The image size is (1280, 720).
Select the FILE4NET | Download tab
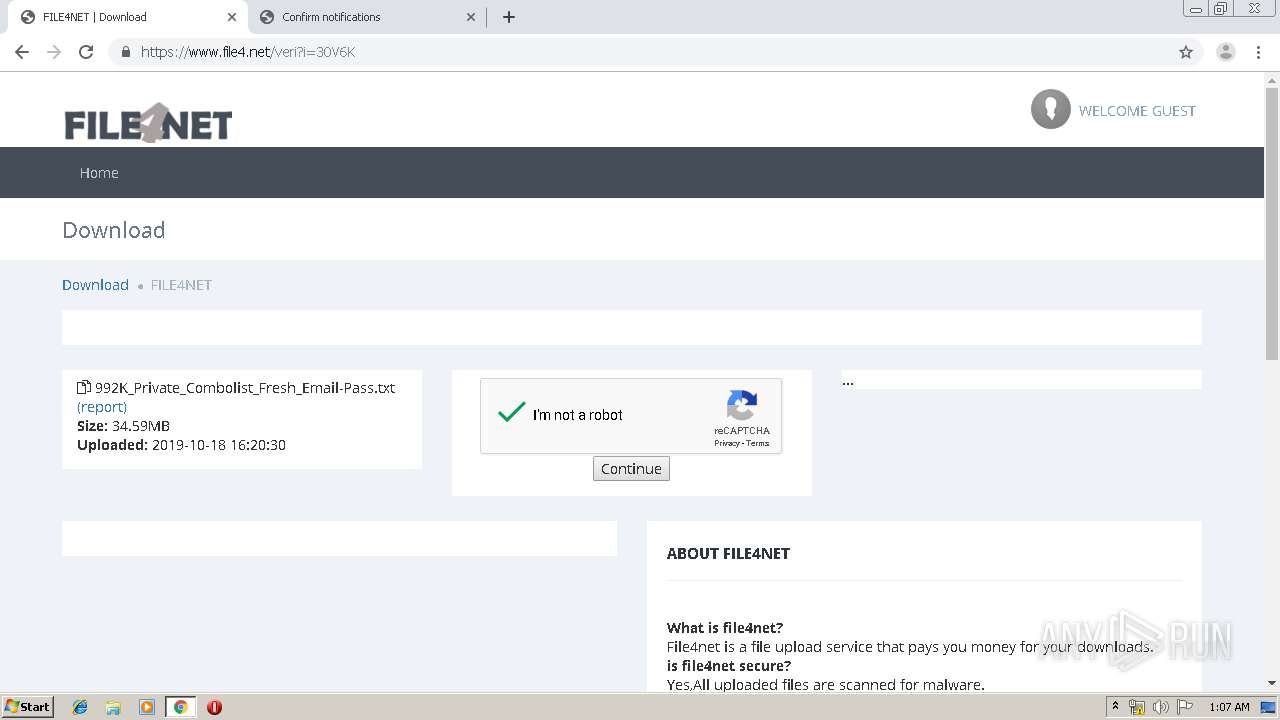pos(127,17)
